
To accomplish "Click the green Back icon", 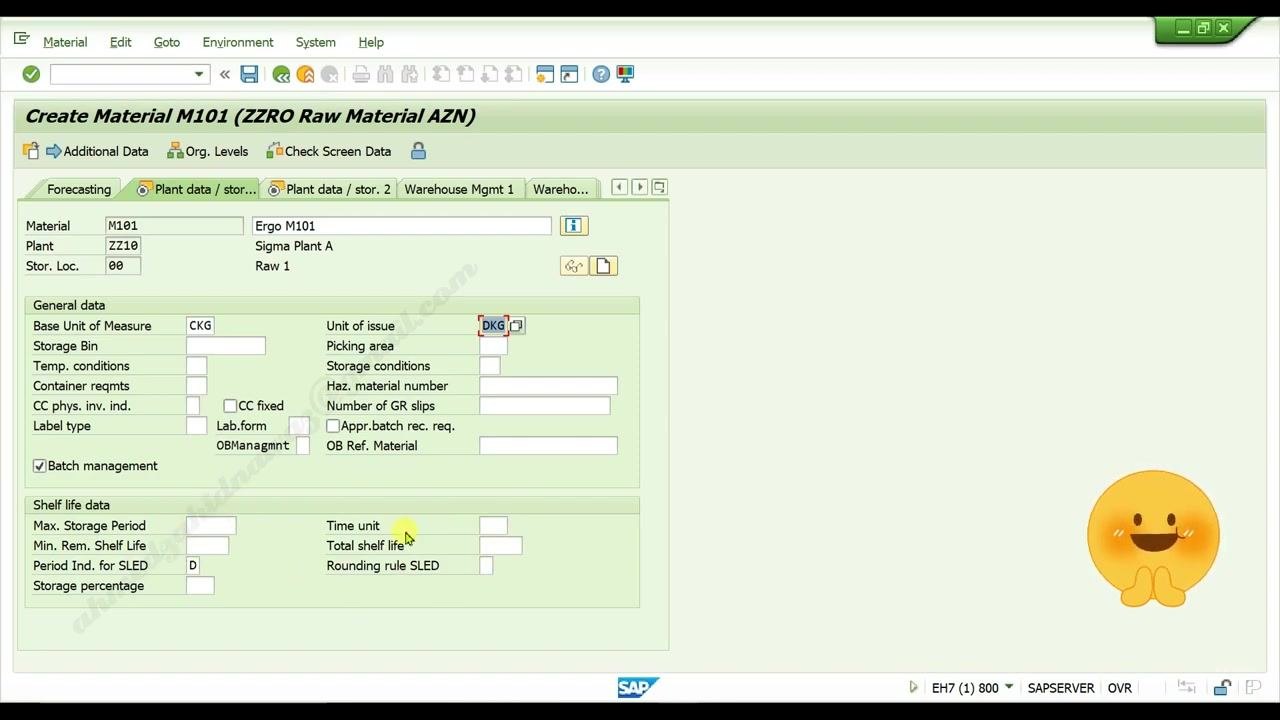I will (x=281, y=74).
